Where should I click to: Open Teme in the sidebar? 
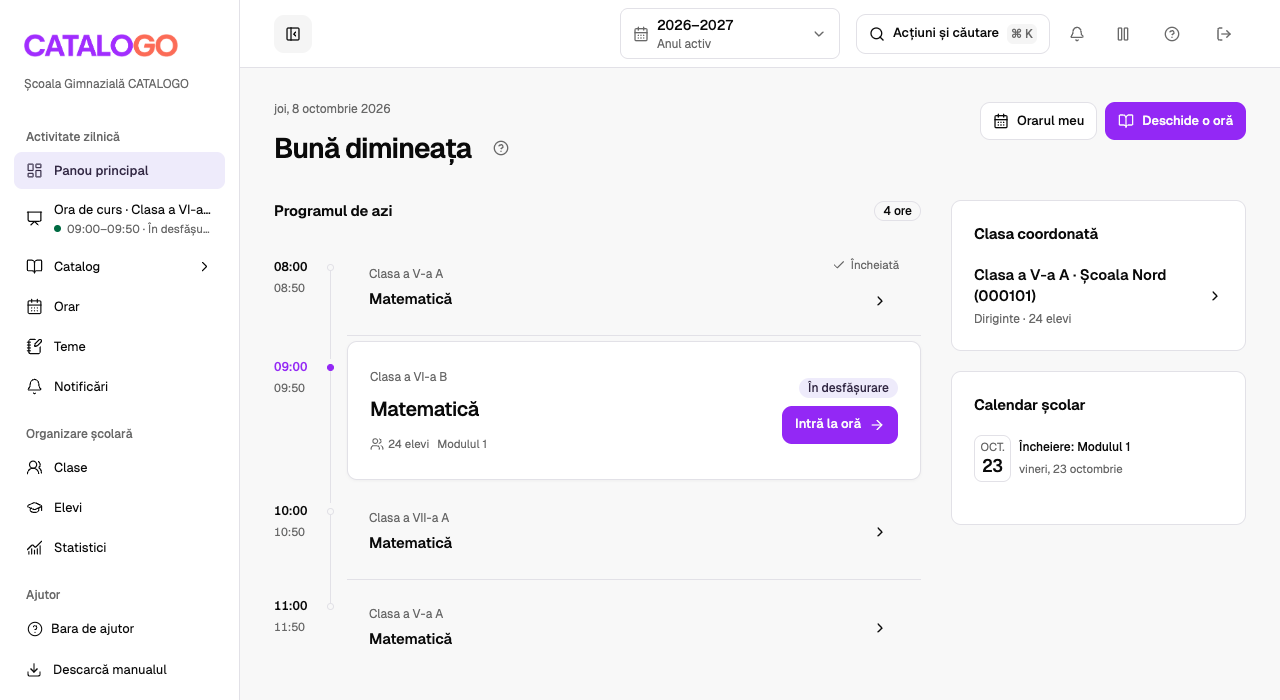click(119, 347)
